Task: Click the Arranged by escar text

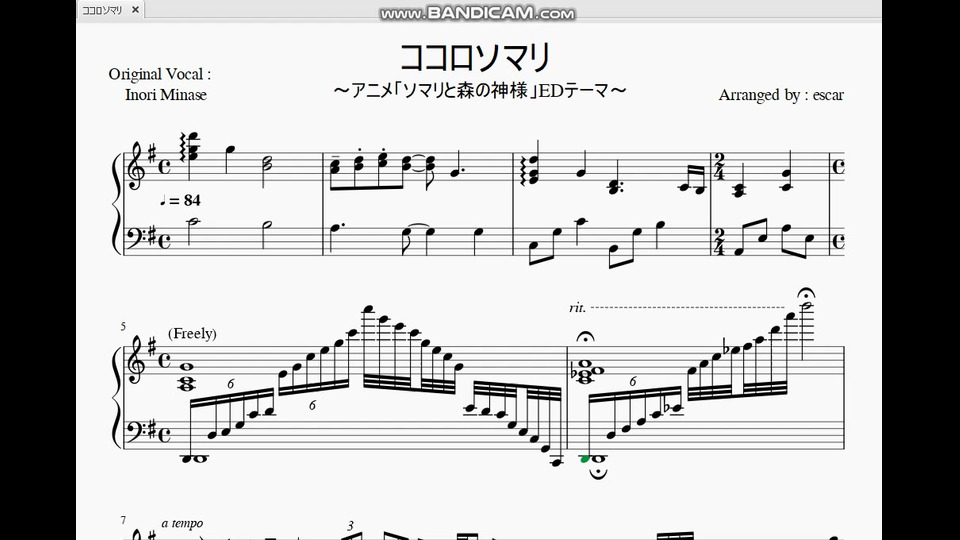Action: [x=781, y=95]
